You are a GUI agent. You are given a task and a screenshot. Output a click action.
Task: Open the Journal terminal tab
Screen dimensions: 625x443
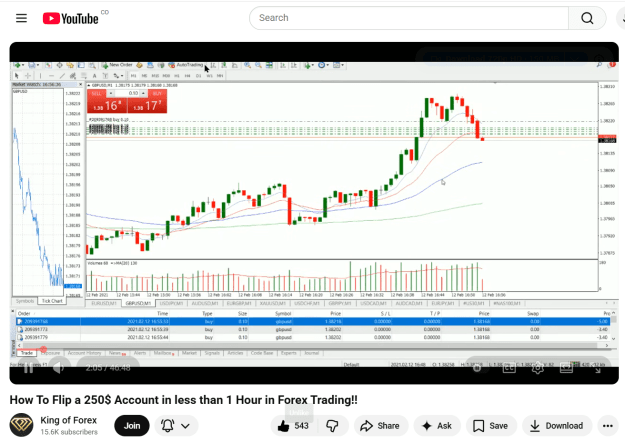point(312,353)
